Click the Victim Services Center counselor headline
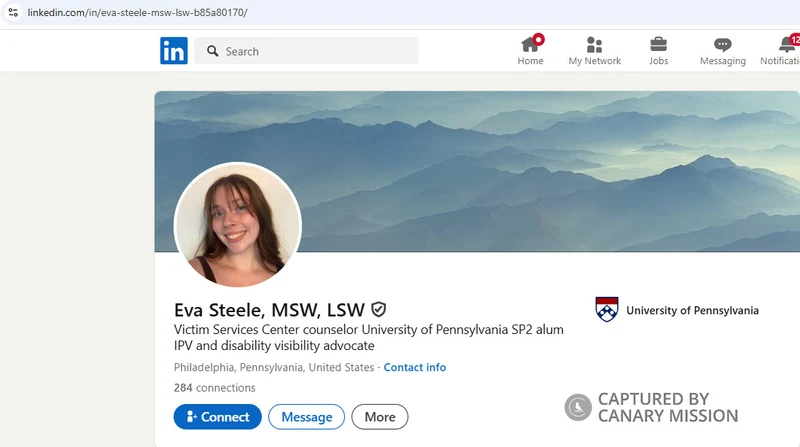Screen dimensions: 800x447 [368, 337]
